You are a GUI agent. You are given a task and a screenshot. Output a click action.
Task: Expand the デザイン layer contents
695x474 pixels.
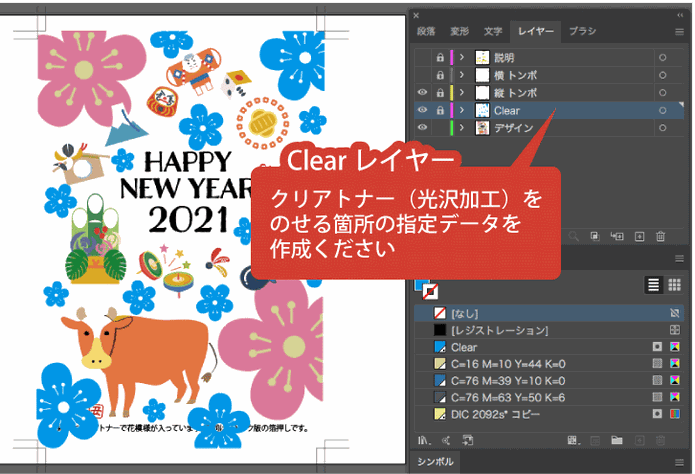pyautogui.click(x=462, y=128)
